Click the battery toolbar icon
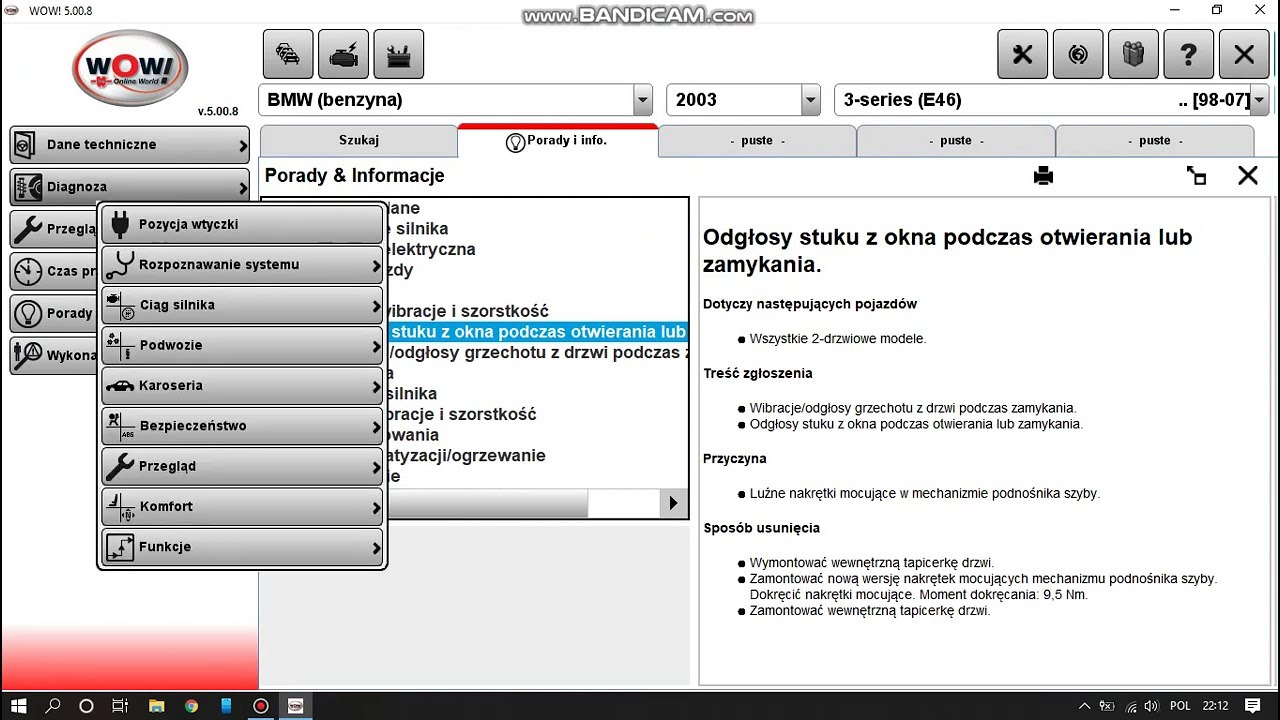 click(398, 54)
